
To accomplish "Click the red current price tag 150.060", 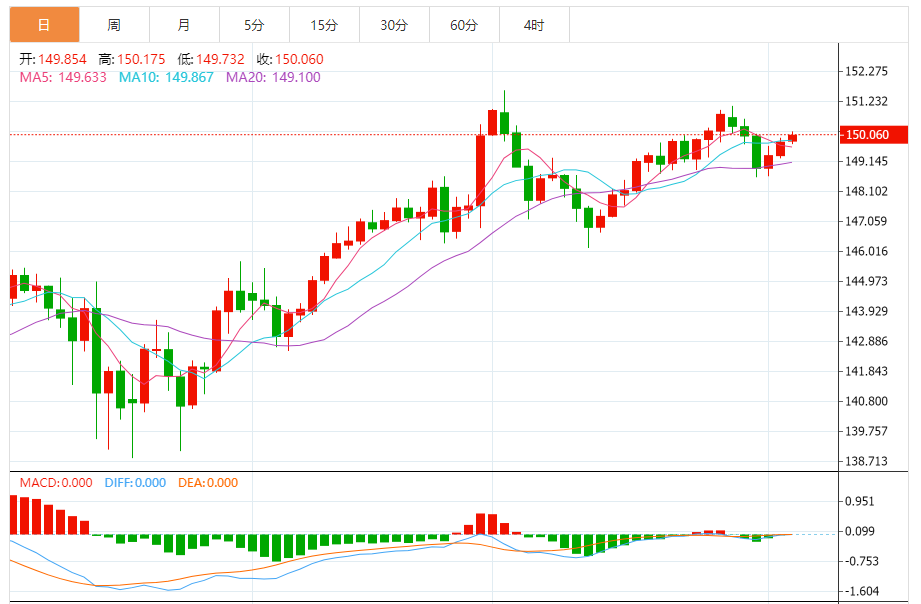I will click(x=873, y=135).
